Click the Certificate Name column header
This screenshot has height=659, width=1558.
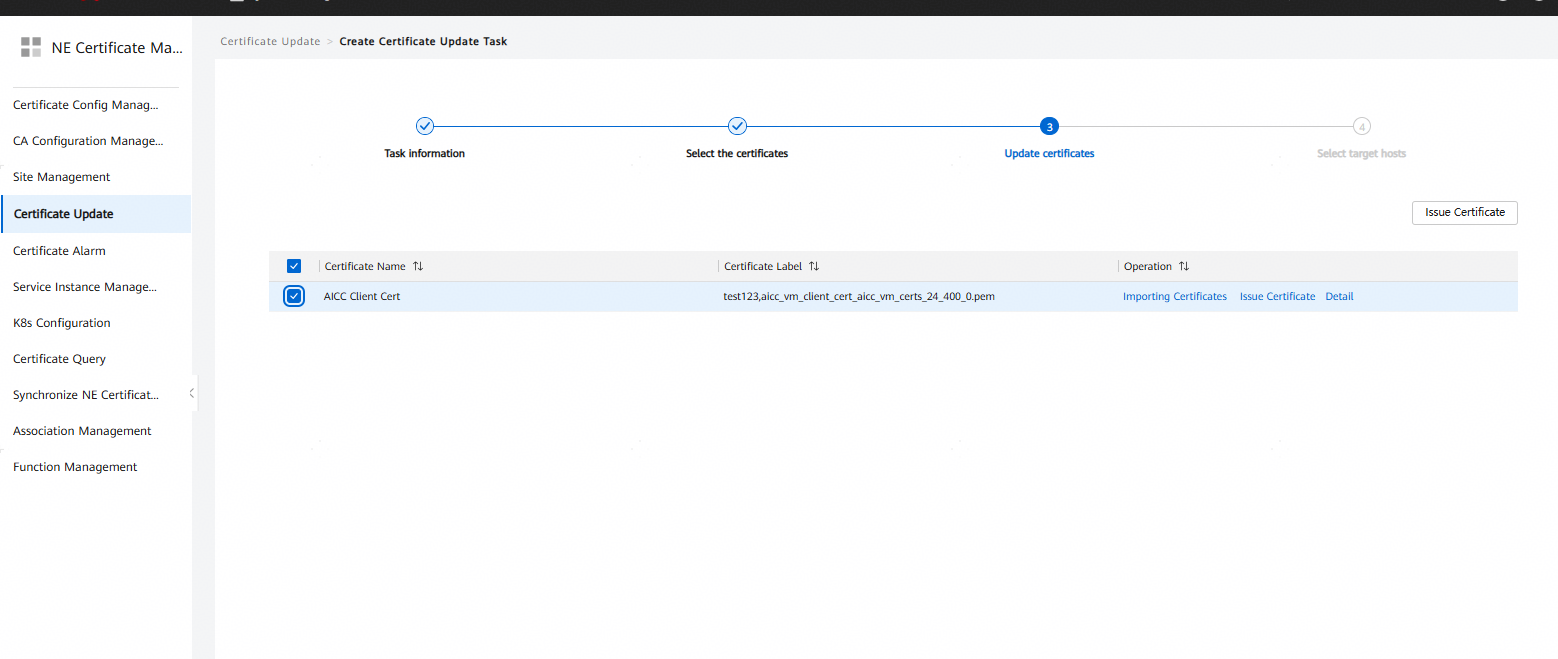tap(365, 266)
